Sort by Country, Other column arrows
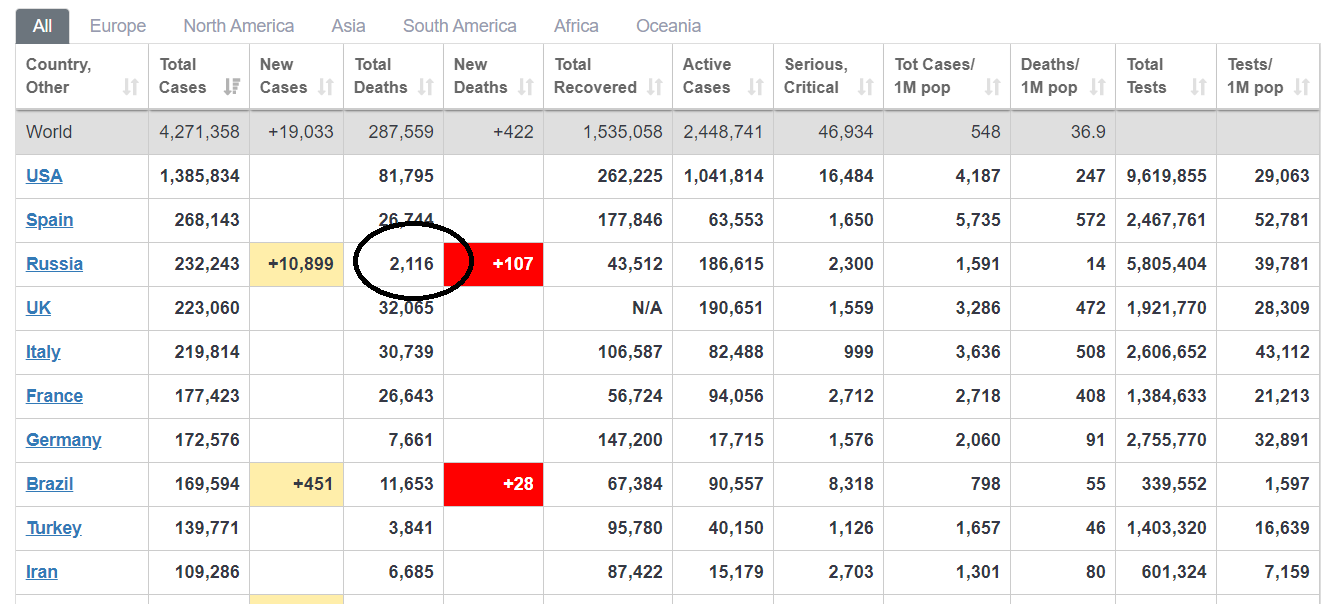Screen dimensions: 1333x604 click(131, 87)
